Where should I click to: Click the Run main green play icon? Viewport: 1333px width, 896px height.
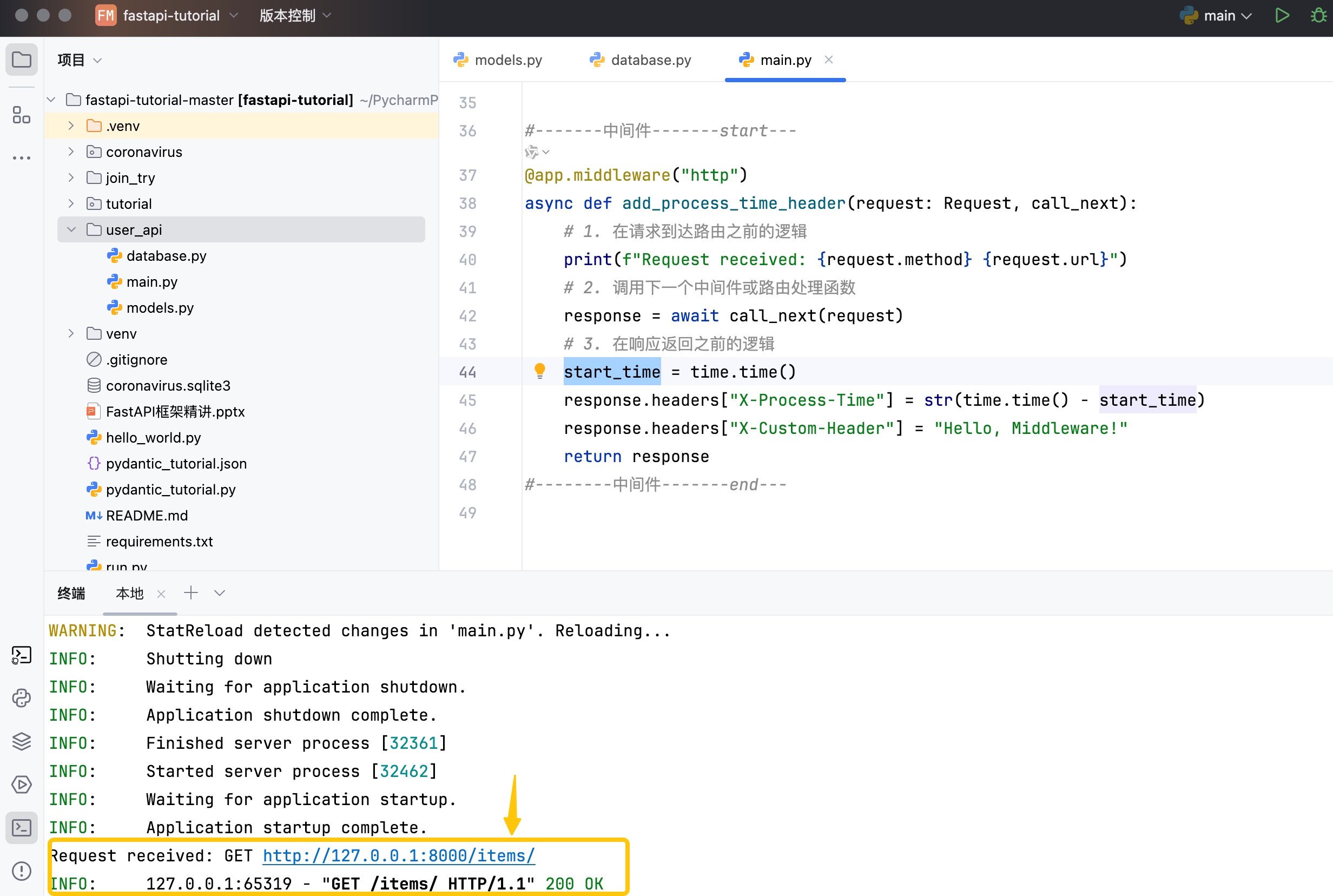tap(1282, 16)
